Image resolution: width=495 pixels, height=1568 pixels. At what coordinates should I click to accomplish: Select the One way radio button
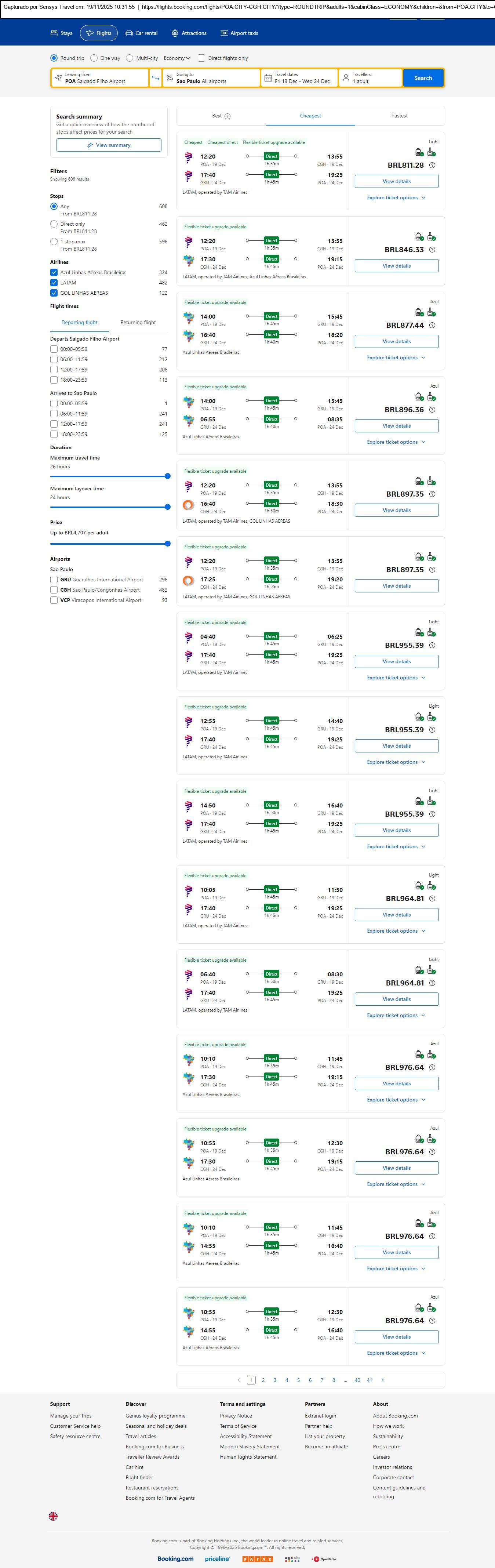[x=94, y=58]
